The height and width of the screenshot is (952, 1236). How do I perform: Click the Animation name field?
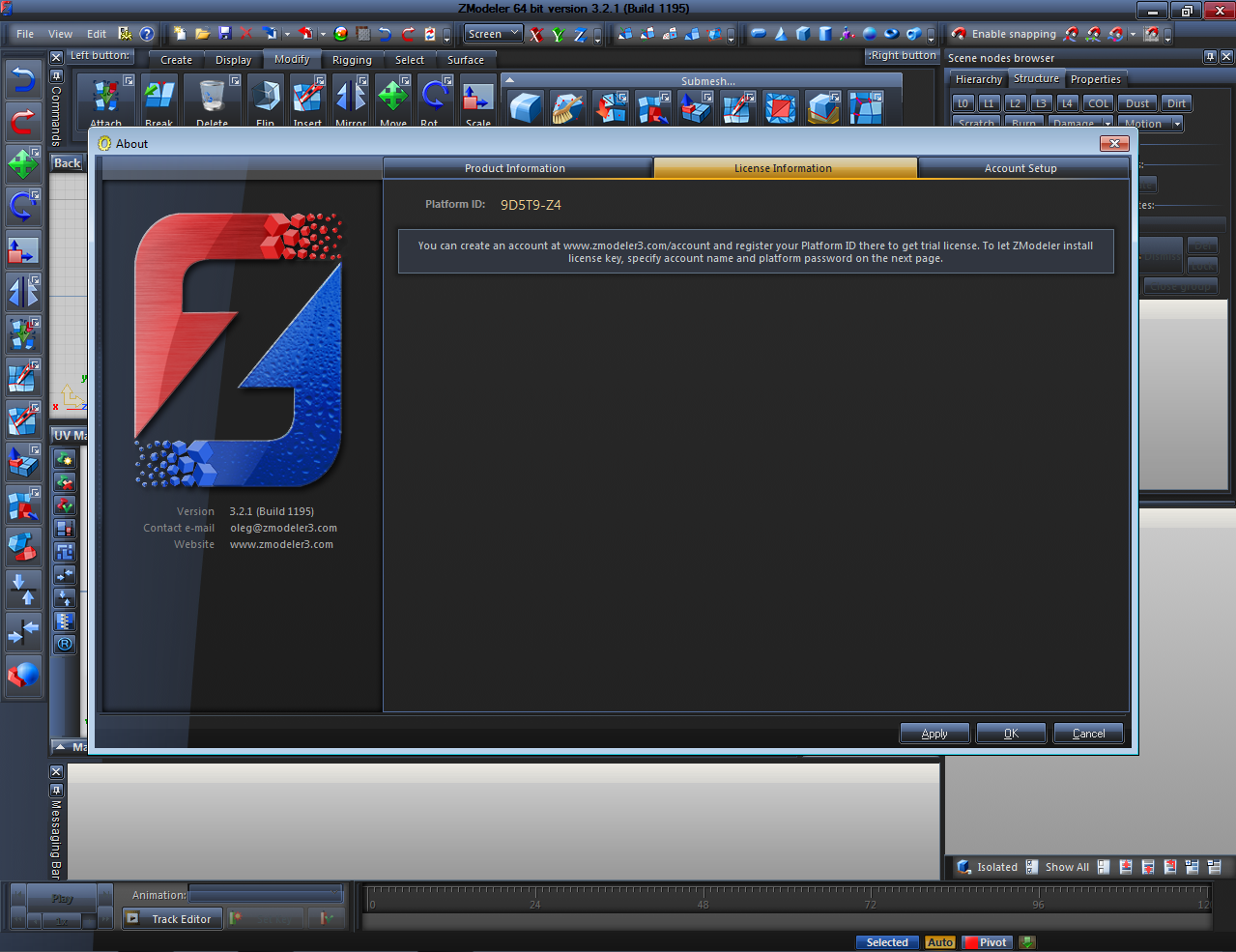pos(266,895)
